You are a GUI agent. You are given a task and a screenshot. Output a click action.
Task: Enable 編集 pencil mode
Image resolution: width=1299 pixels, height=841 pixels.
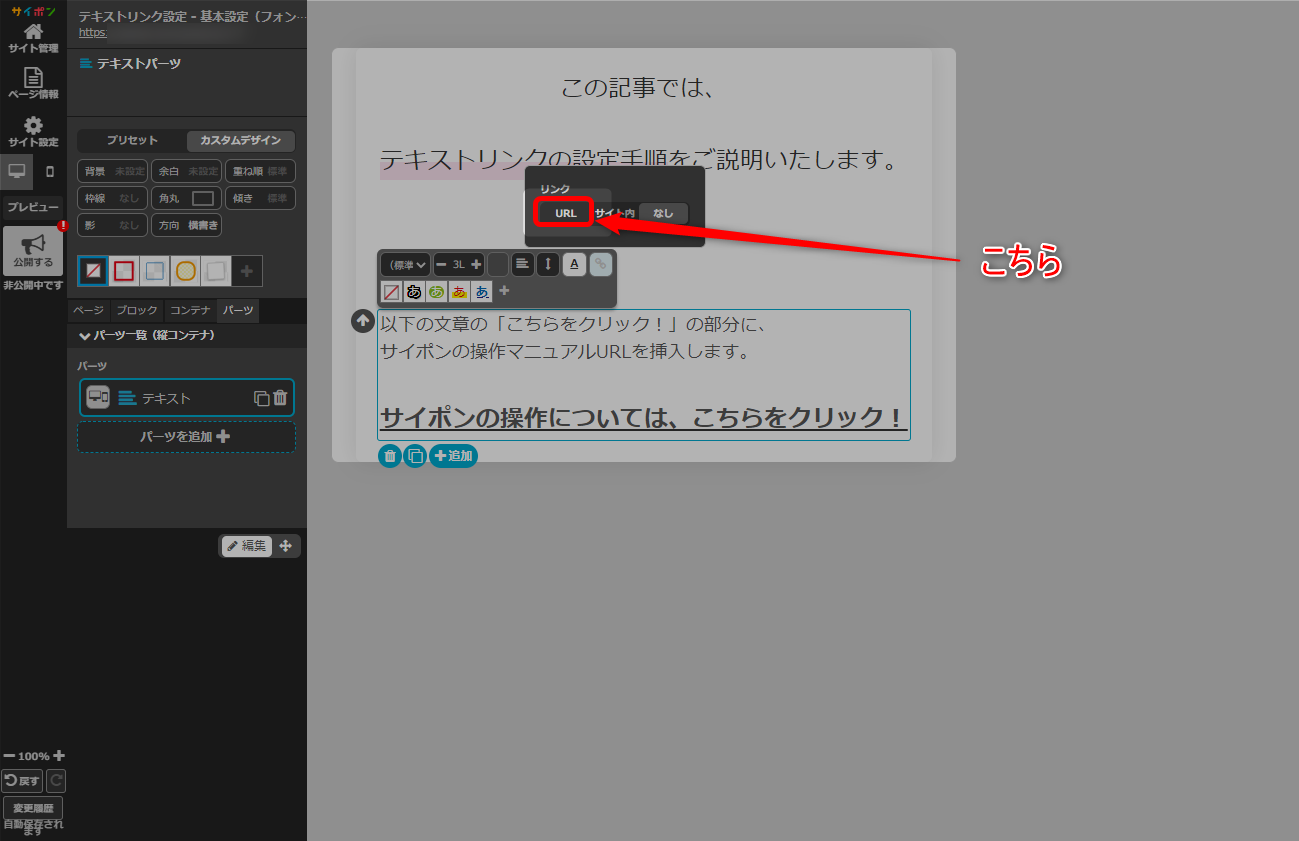(246, 546)
